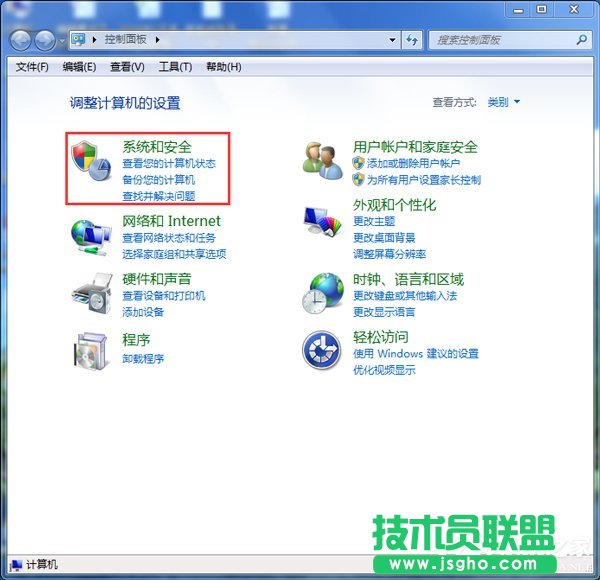600x580 pixels.
Task: Open 查找并解决问题 link
Action: 158,196
